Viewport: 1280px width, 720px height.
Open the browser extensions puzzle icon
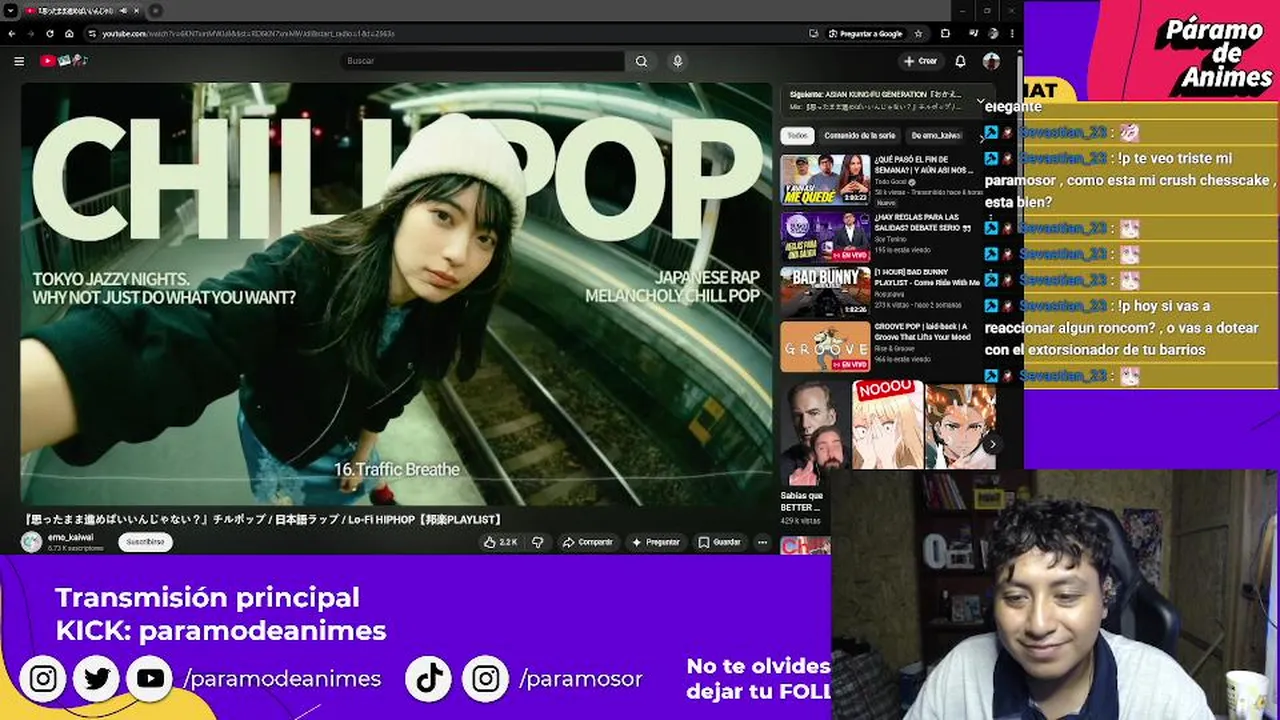coord(945,33)
